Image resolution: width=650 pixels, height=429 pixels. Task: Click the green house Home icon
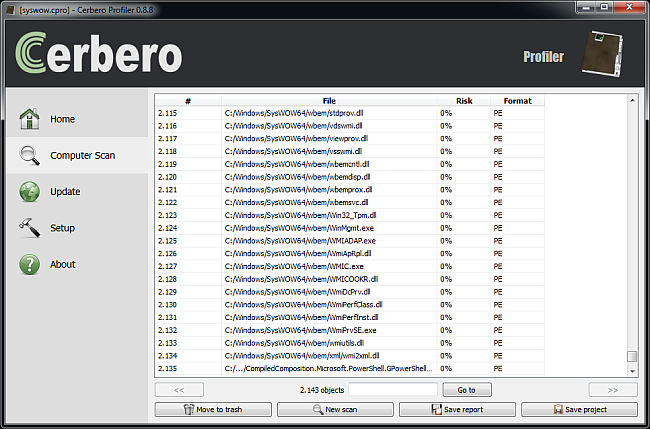point(29,119)
